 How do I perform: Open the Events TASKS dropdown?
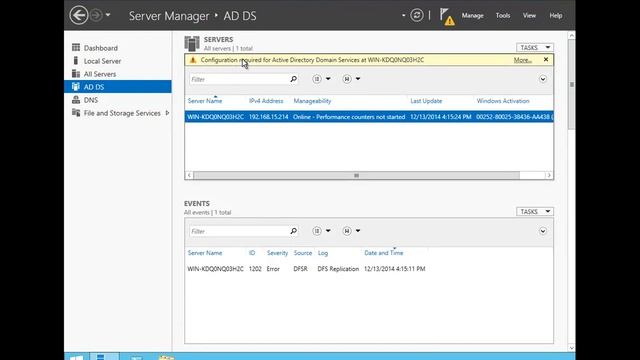(535, 211)
